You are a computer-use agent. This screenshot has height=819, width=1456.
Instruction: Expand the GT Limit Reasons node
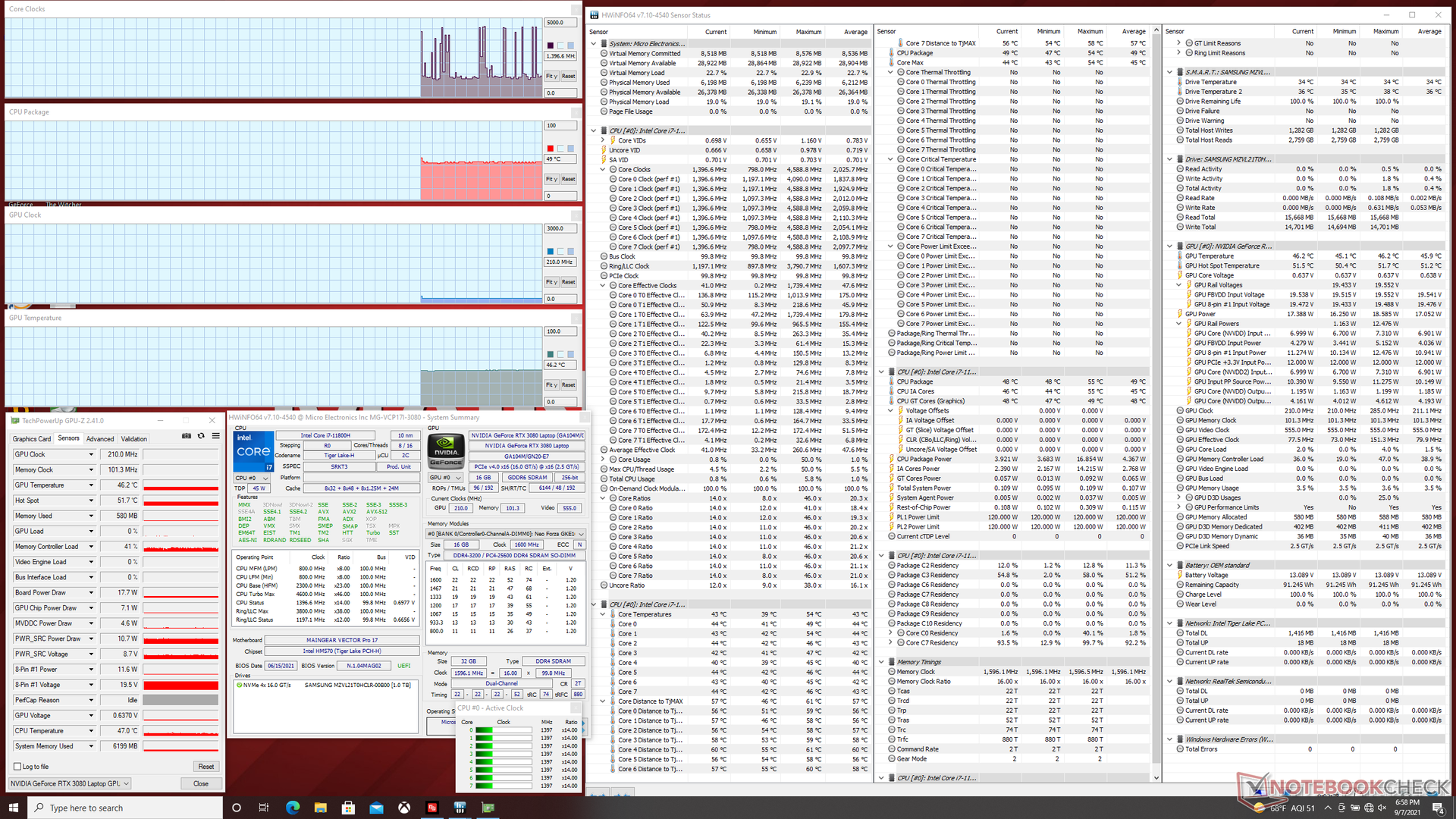[1179, 43]
